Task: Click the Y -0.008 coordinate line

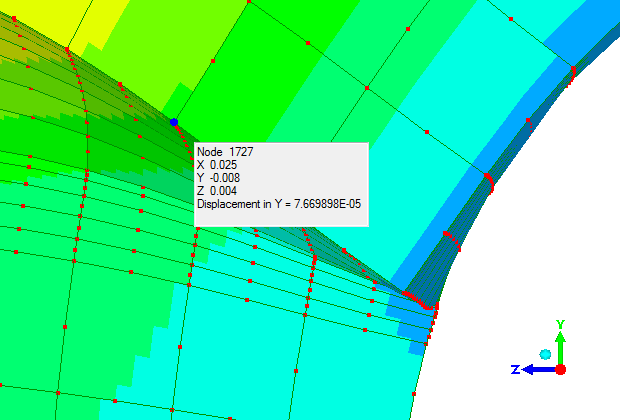Action: [218, 178]
